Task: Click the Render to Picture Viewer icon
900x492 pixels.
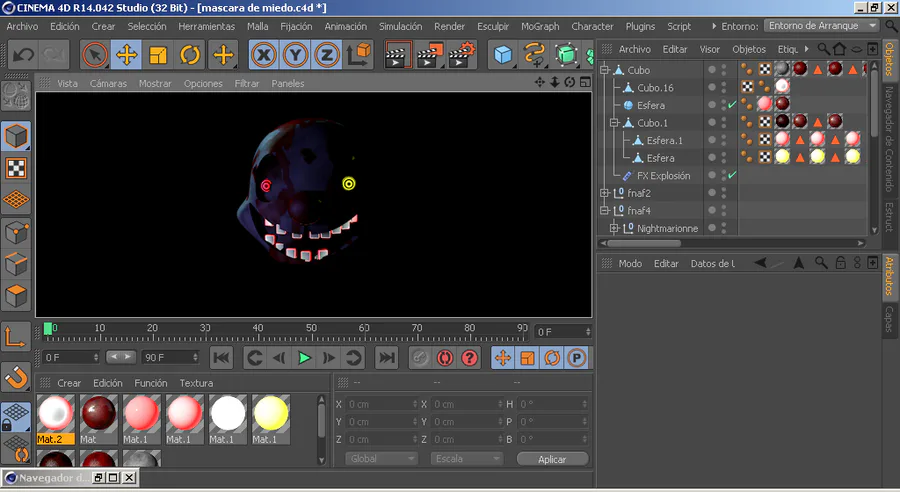Action: (430, 55)
